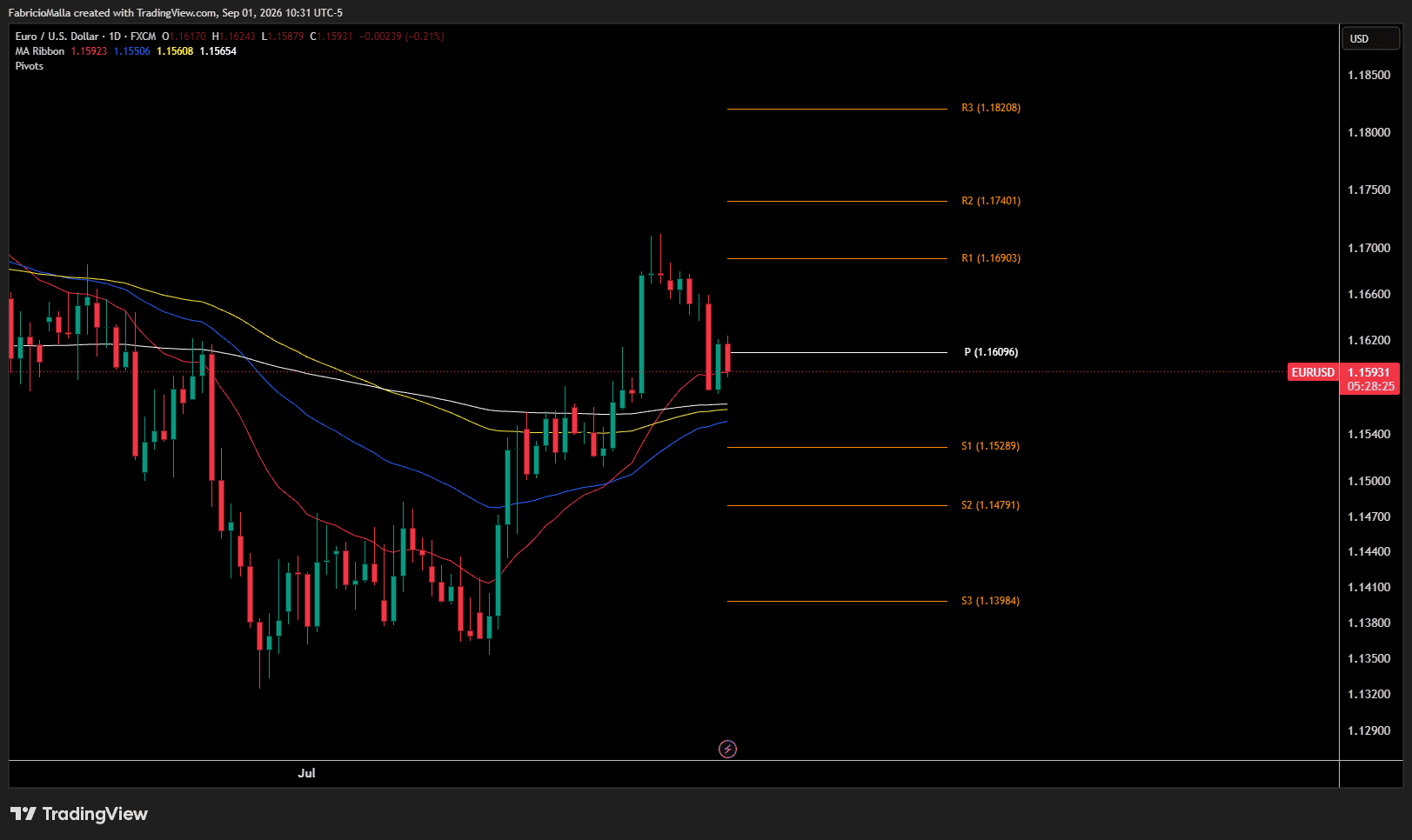Select the S1 (1.15289) support label
Screen dimensions: 1412x840
tap(990, 446)
